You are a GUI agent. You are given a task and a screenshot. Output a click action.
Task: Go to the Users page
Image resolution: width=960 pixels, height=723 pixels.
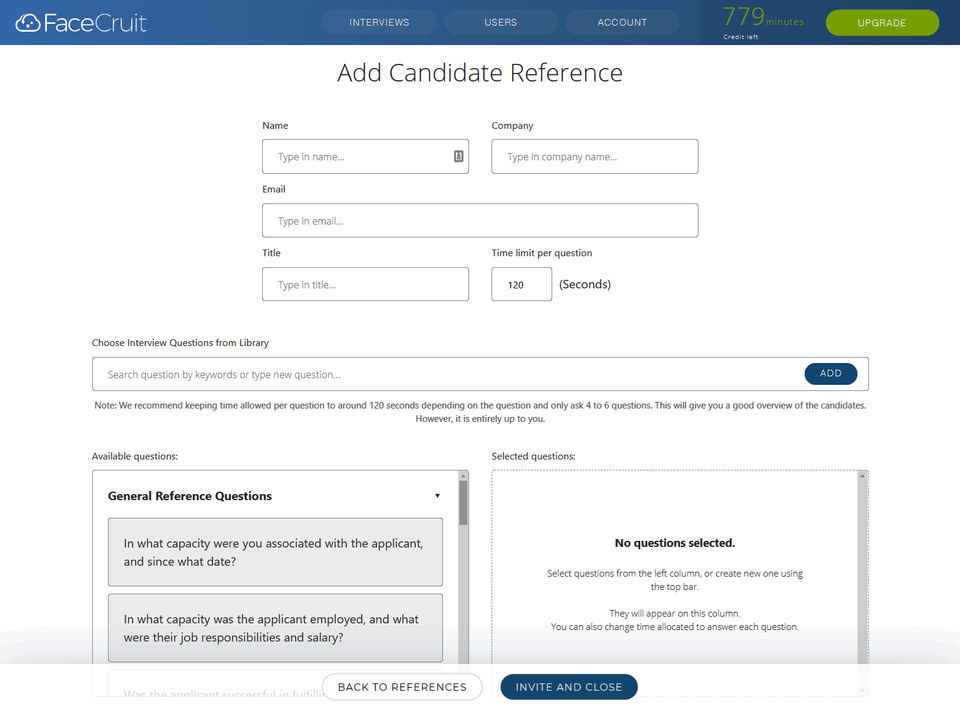(501, 22)
